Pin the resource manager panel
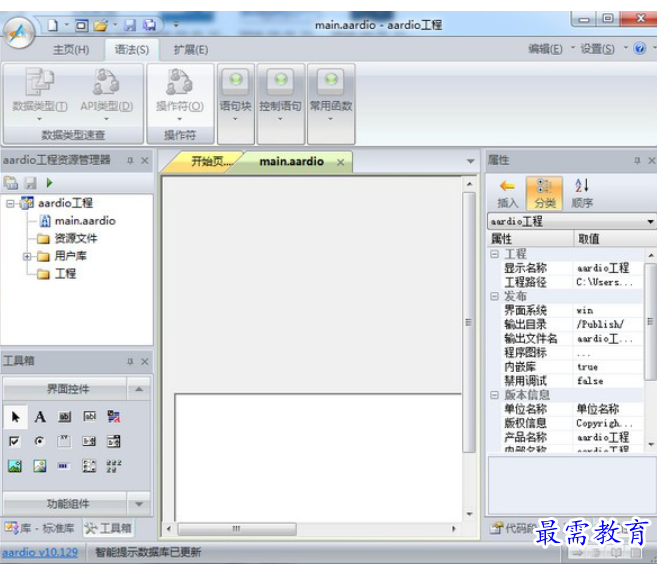Image resolution: width=657 pixels, height=564 pixels. coord(130,160)
